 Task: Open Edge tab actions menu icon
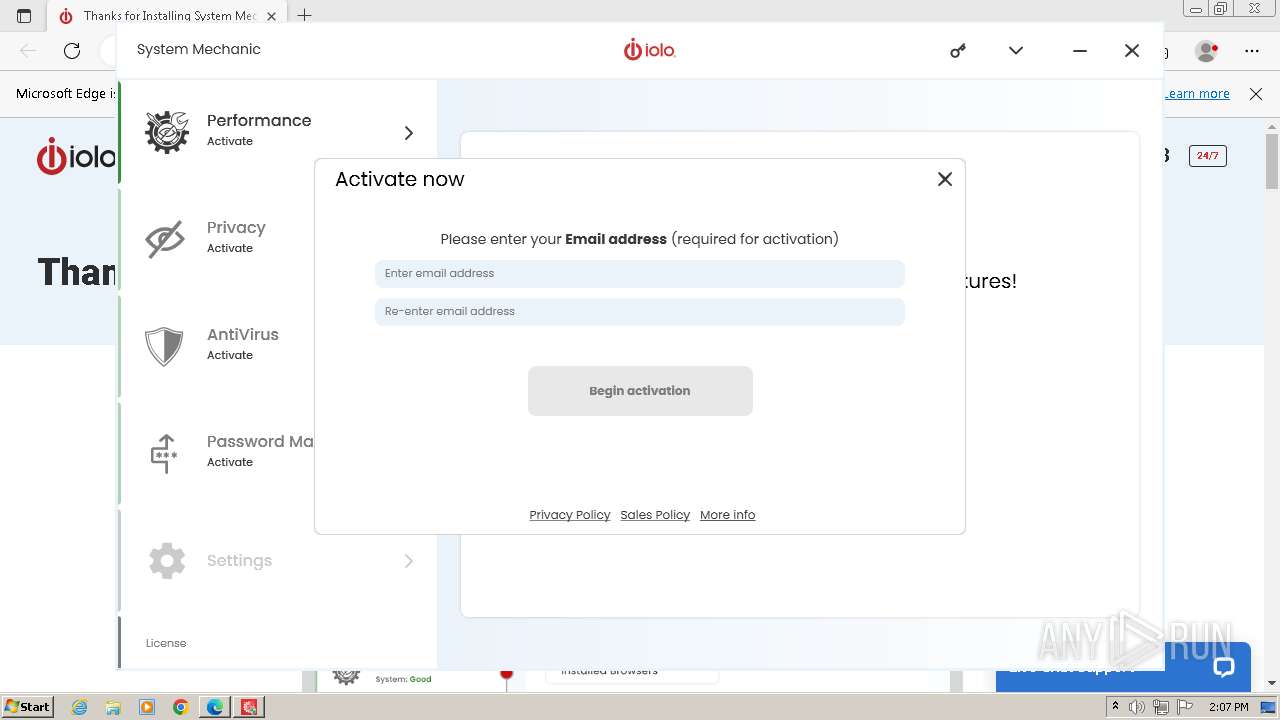pos(24,16)
